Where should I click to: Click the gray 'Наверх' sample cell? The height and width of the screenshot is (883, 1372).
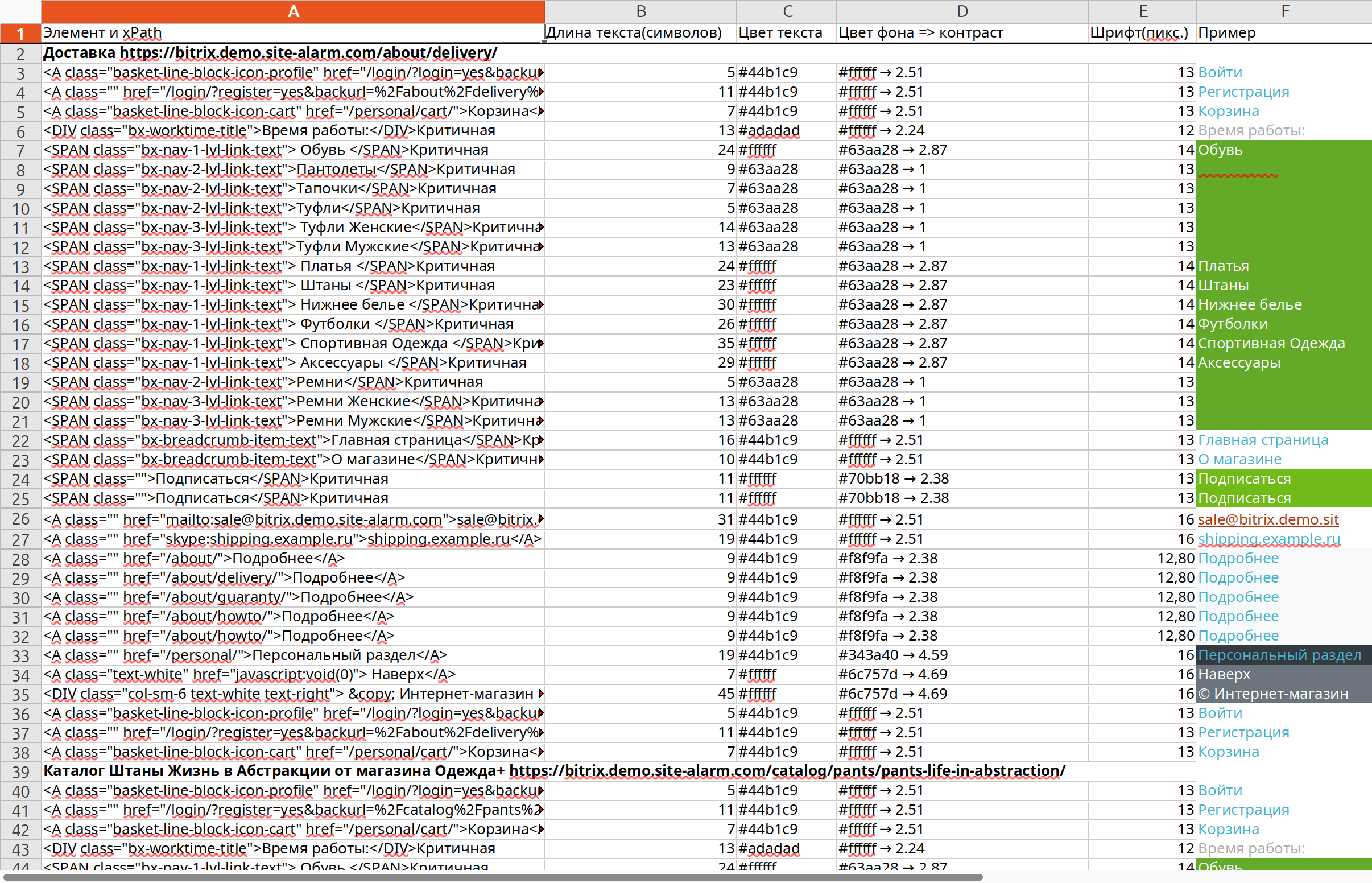1283,674
